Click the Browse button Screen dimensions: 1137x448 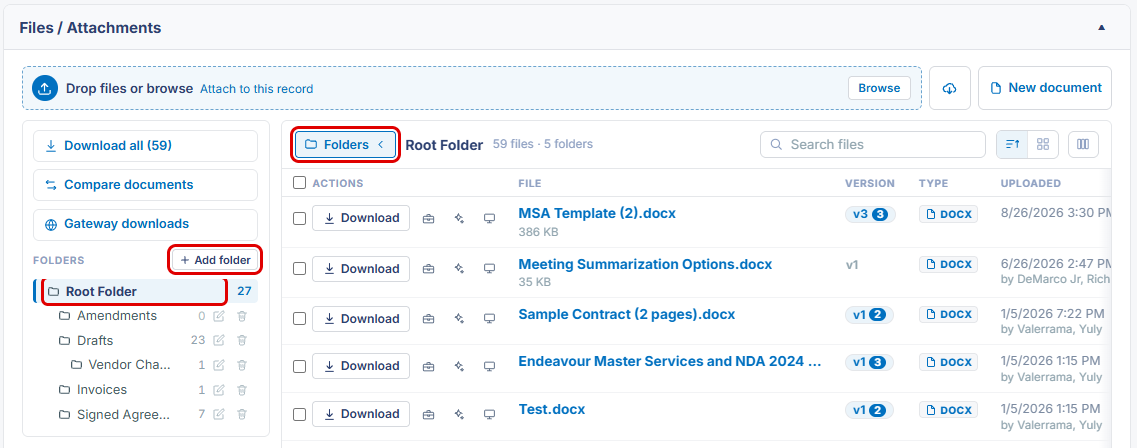(879, 88)
